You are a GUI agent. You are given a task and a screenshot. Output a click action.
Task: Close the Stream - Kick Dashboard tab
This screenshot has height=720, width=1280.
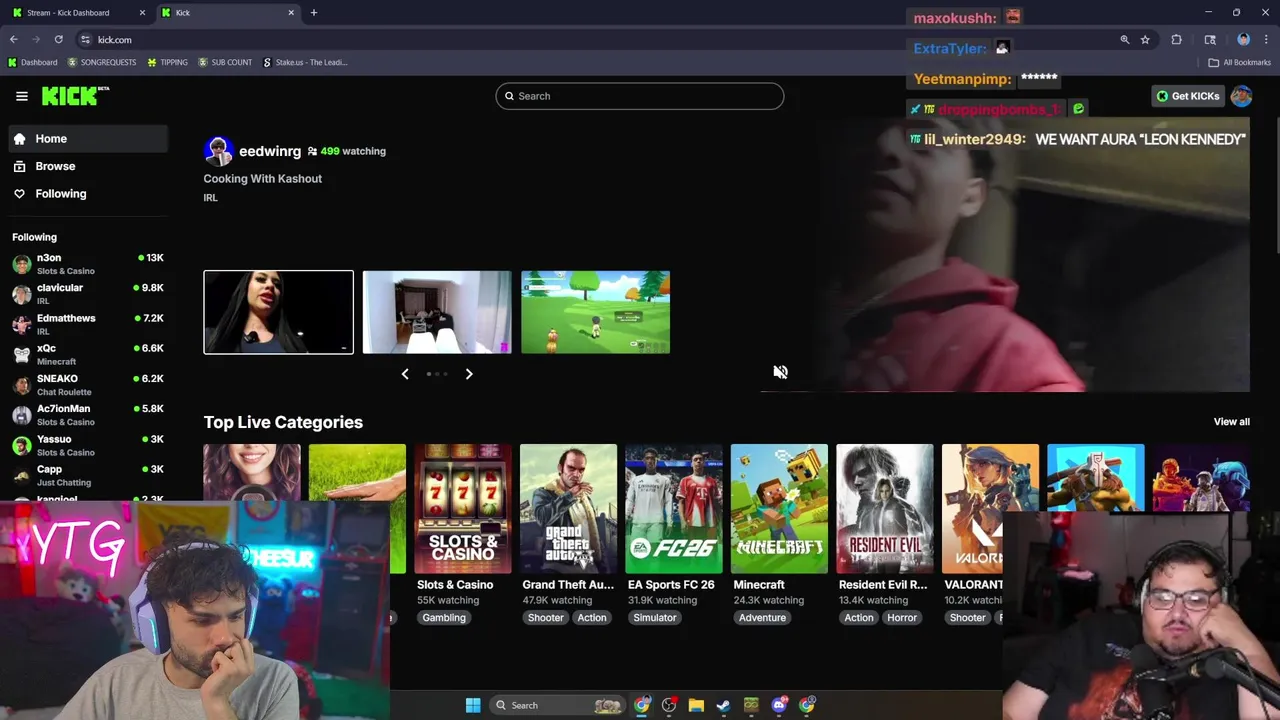point(142,13)
